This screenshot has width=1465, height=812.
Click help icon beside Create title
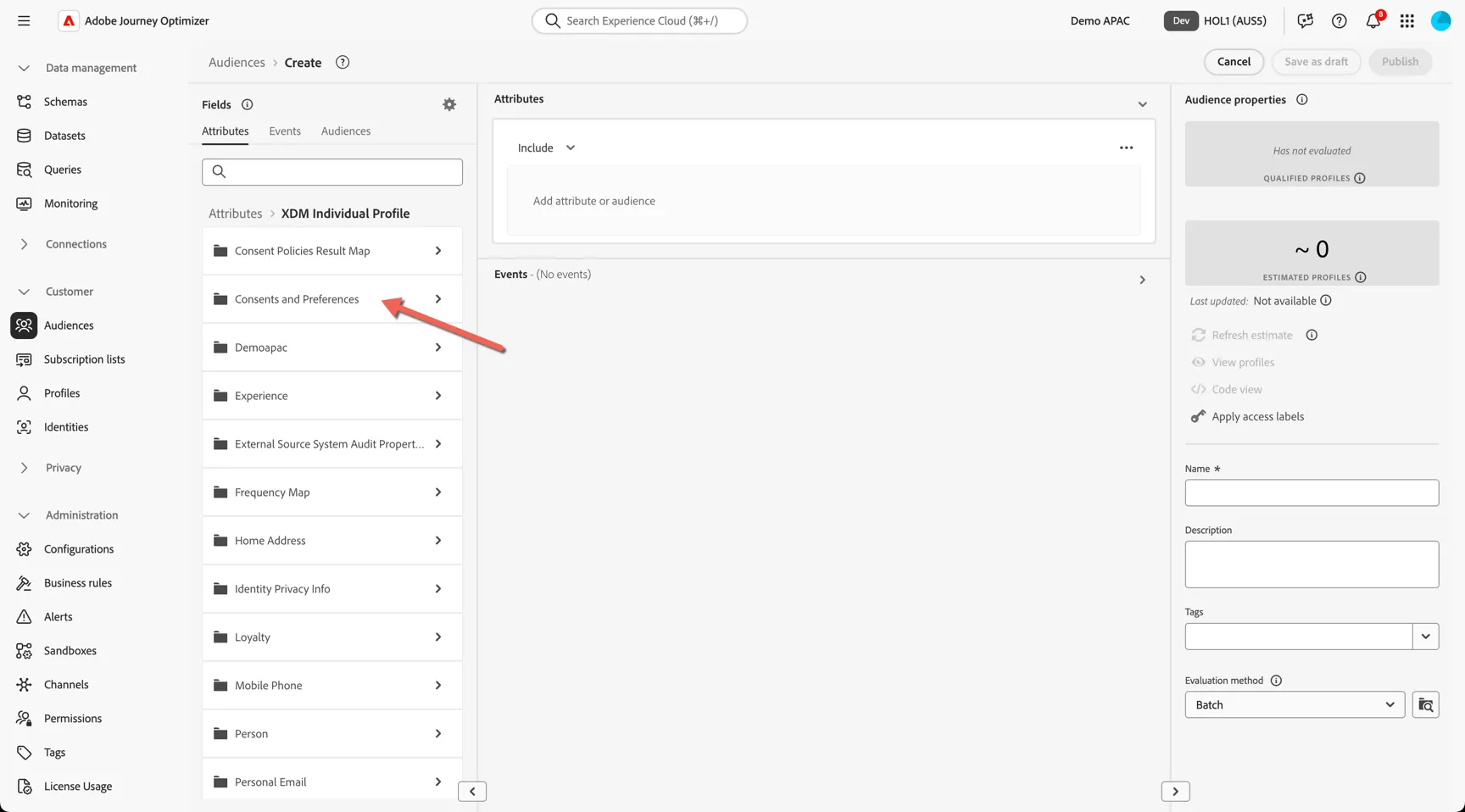coord(343,62)
